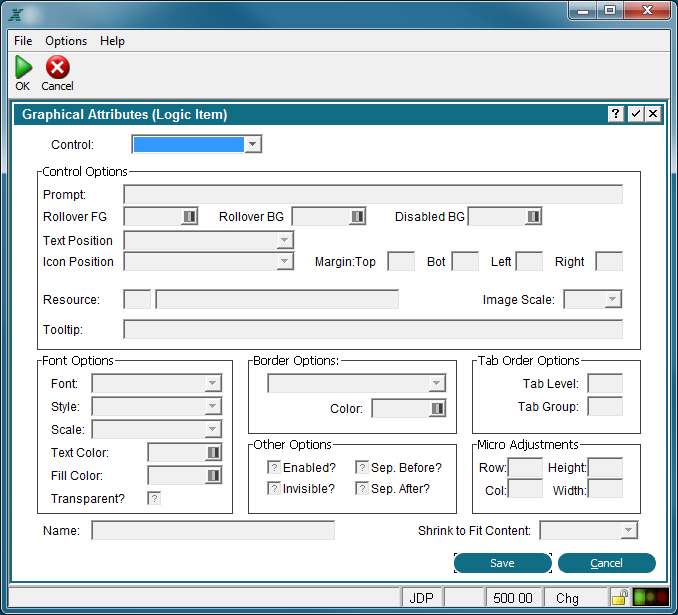
Task: Open the Options menu
Action: point(66,41)
